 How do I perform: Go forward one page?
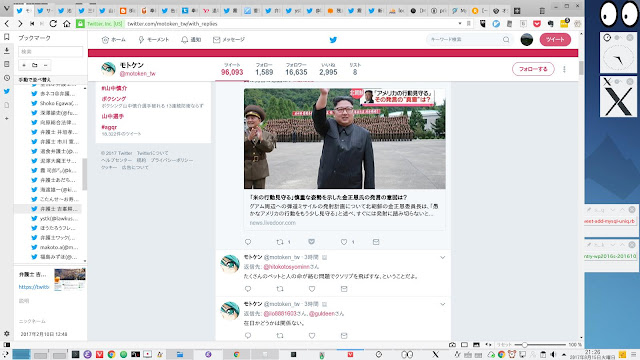pyautogui.click(x=20, y=24)
